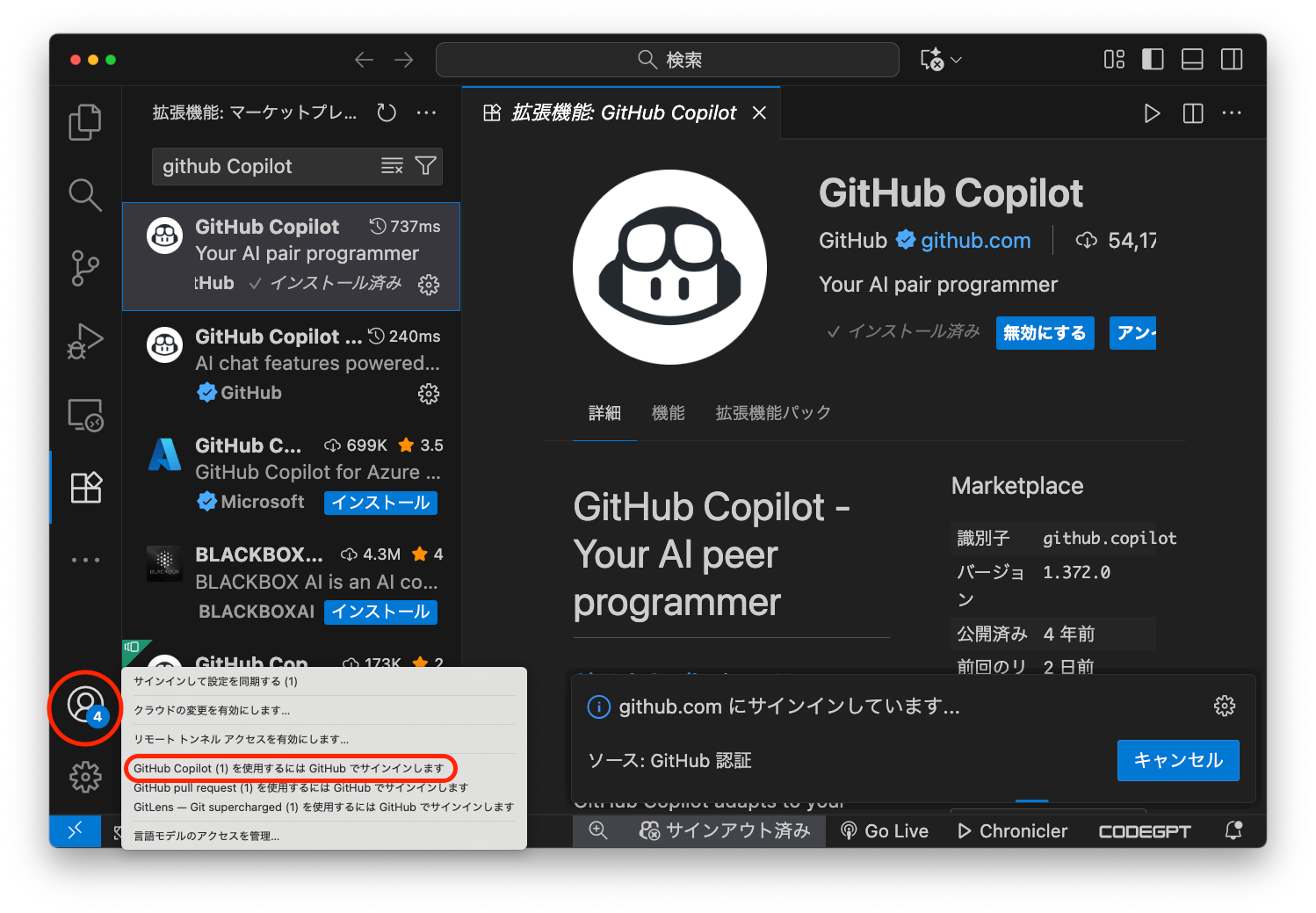Disable the GitHub Copilot extension
The image size is (1316, 913).
tap(1045, 333)
